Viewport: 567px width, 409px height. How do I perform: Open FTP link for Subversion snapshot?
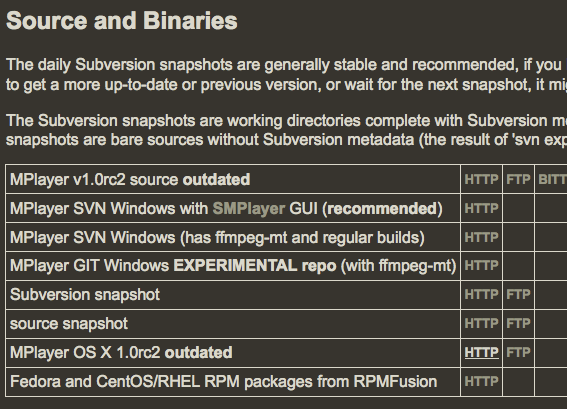click(x=518, y=294)
